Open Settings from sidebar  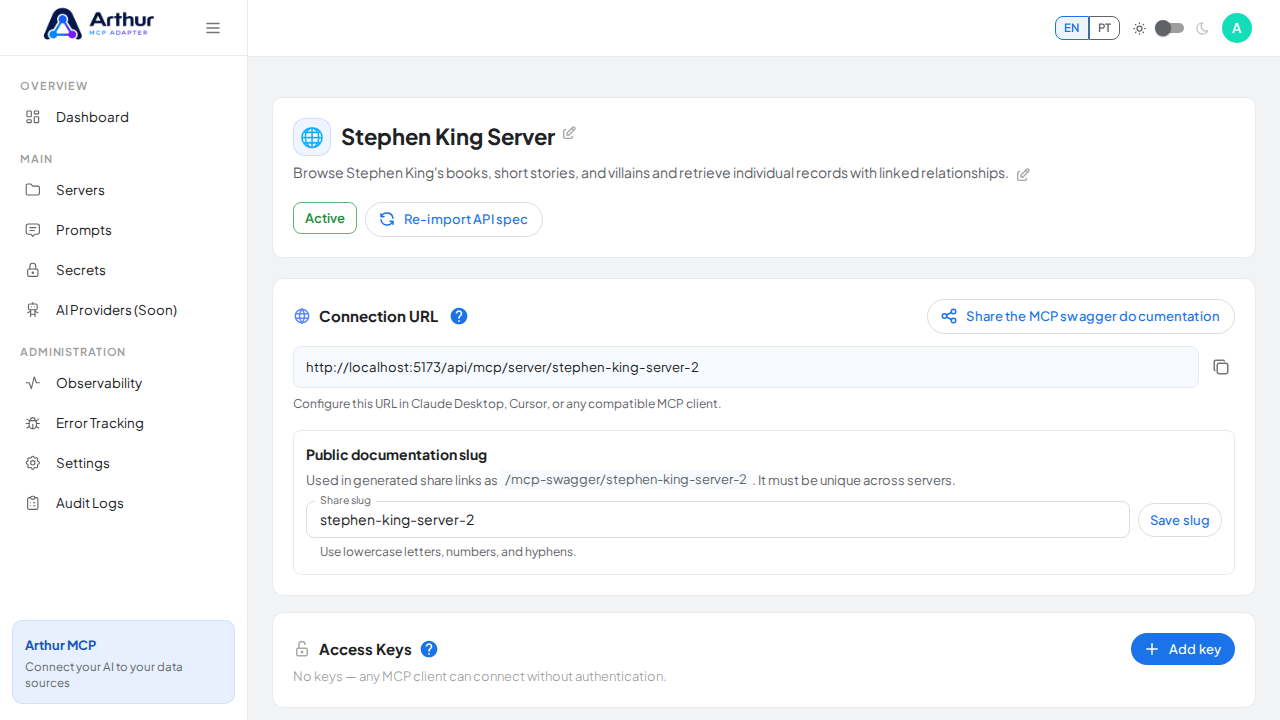(124, 463)
